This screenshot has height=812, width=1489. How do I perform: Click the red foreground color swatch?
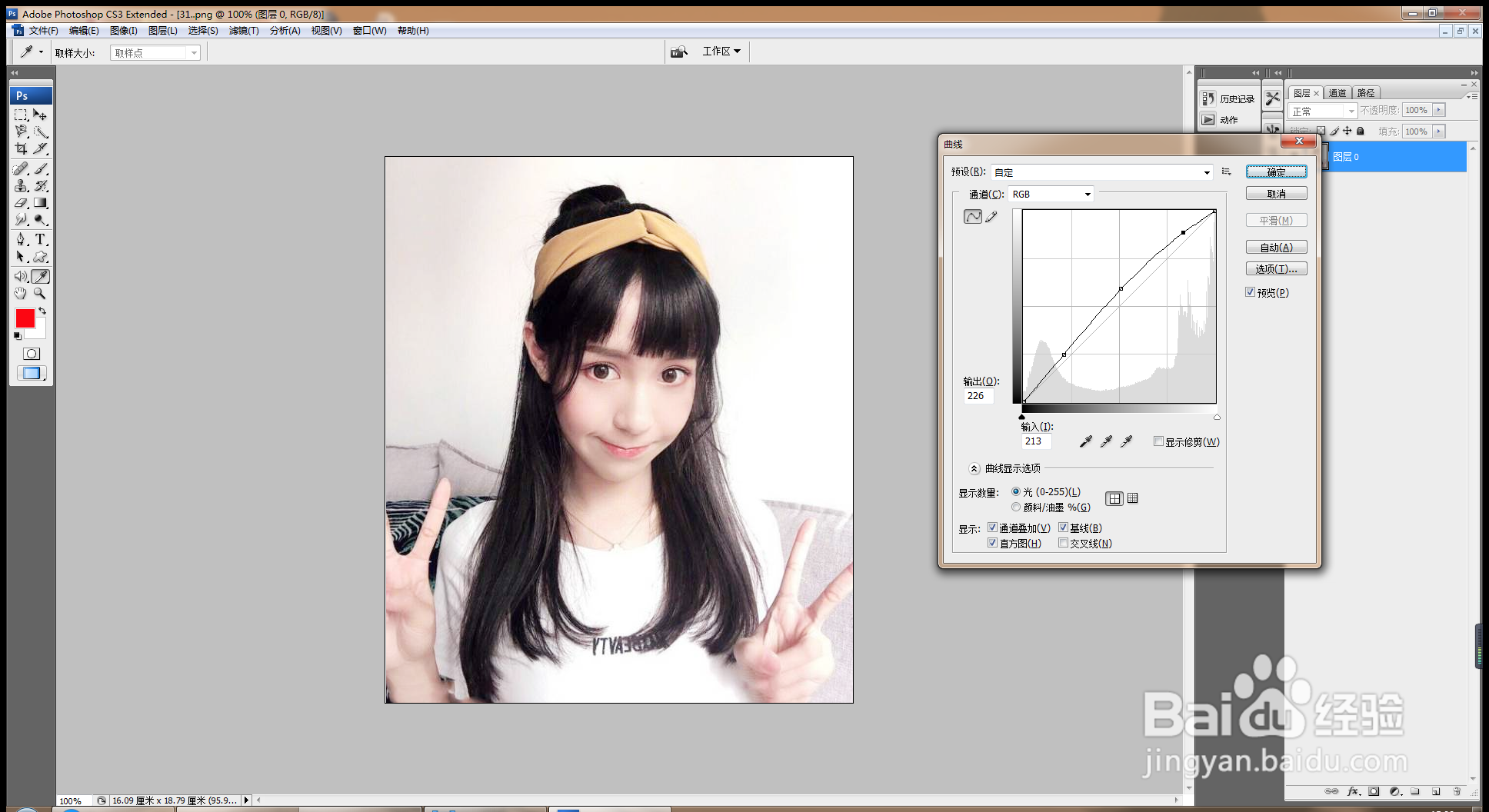coord(25,318)
